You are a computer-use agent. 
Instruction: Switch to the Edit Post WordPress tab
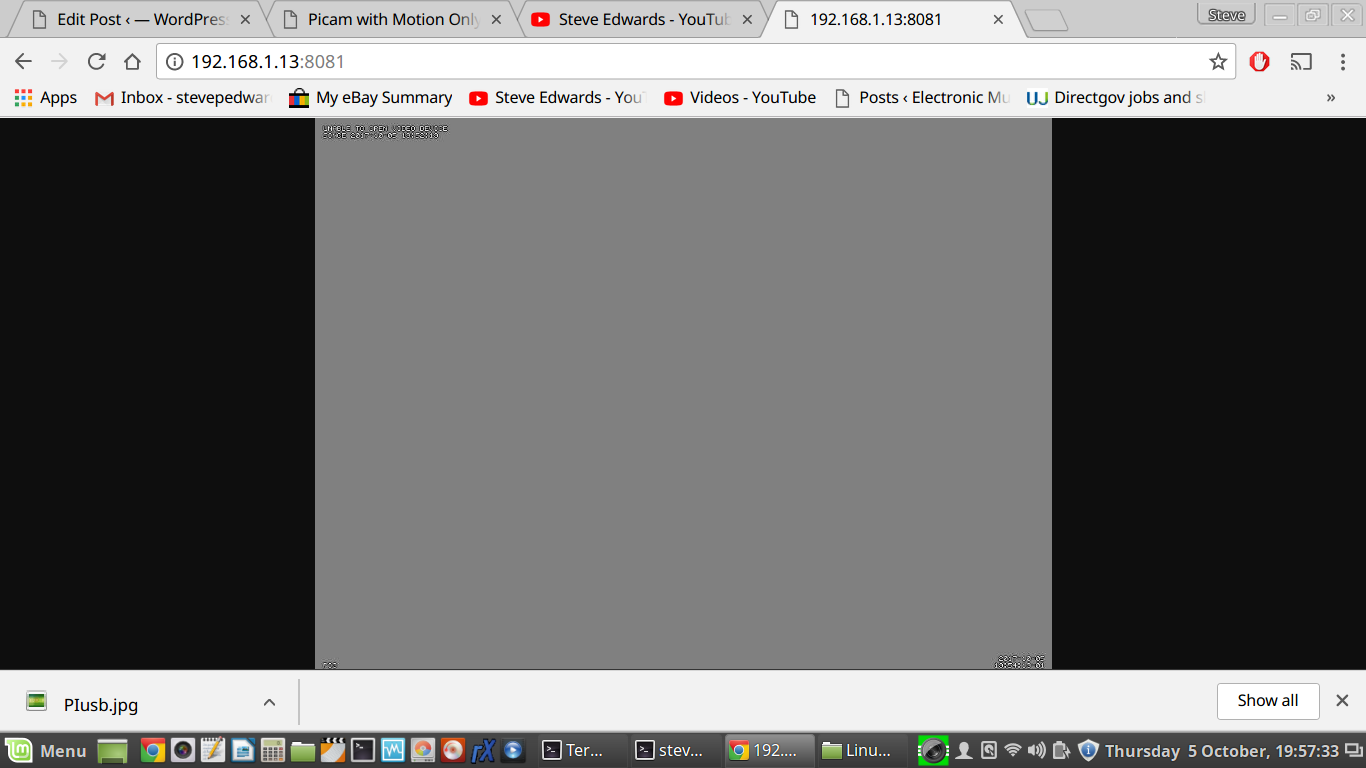pyautogui.click(x=140, y=19)
